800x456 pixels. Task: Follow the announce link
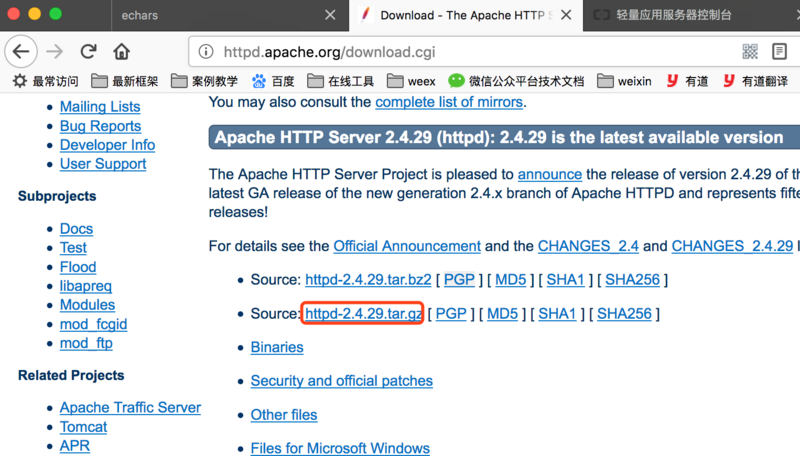(x=549, y=174)
